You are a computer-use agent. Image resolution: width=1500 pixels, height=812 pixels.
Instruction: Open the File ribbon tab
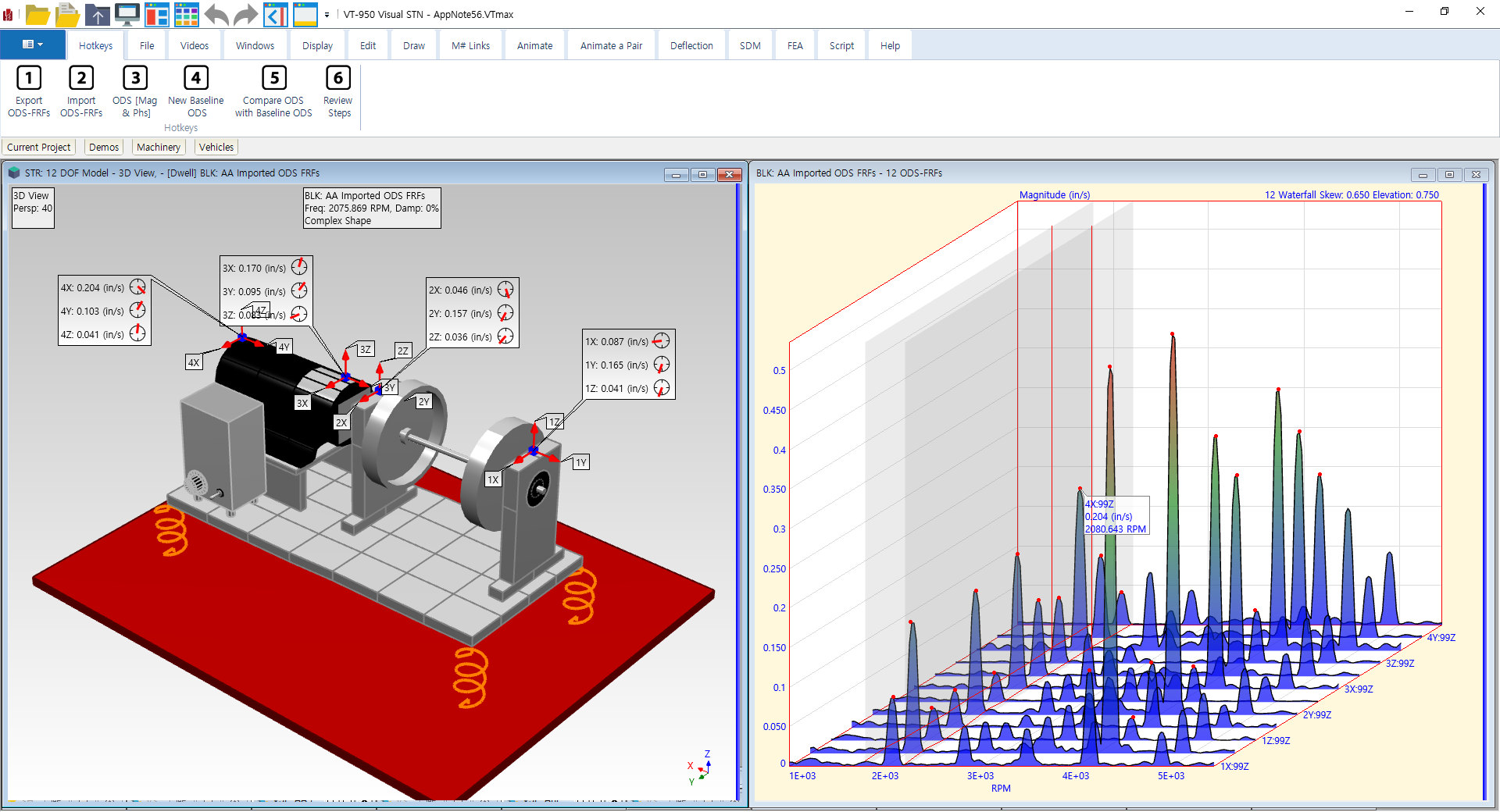147,45
